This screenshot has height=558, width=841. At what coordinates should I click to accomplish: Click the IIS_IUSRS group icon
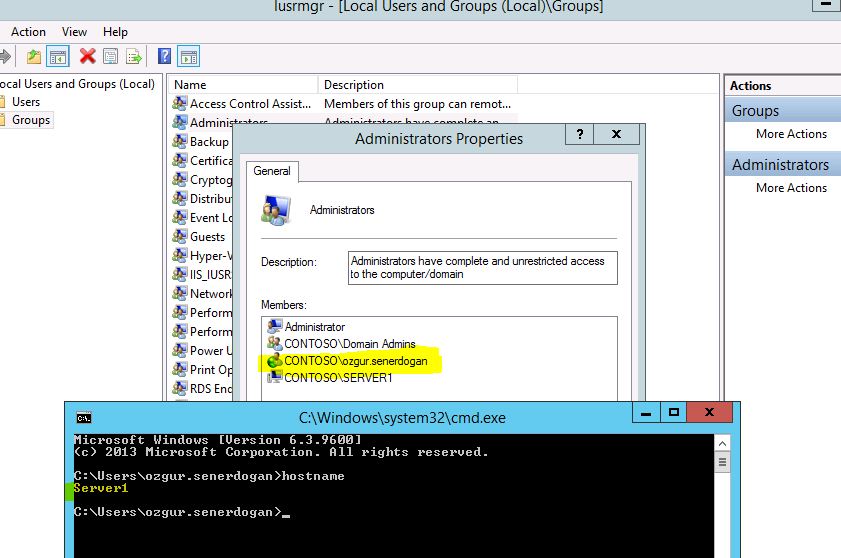click(180, 274)
